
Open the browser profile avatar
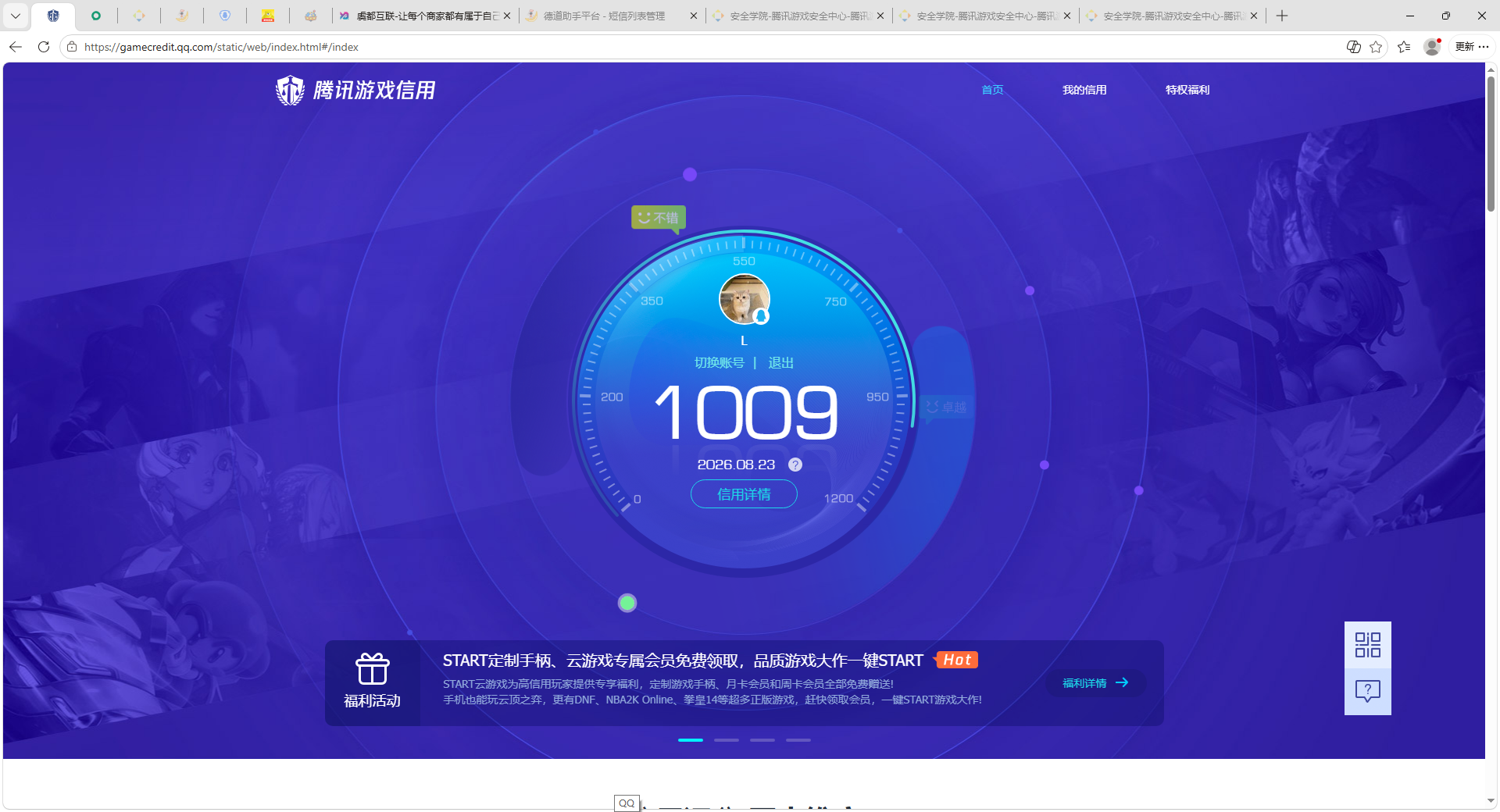point(1432,47)
